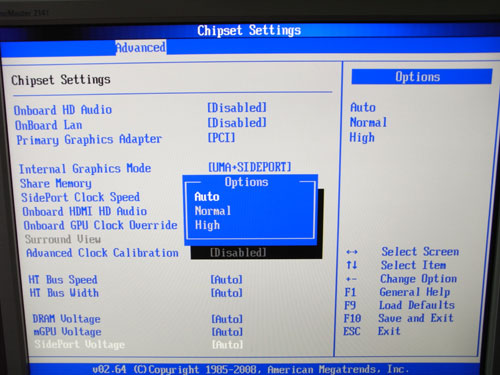This screenshot has width=500, height=375.
Task: Change HT Bus Width [Auto] value
Action: point(227,293)
